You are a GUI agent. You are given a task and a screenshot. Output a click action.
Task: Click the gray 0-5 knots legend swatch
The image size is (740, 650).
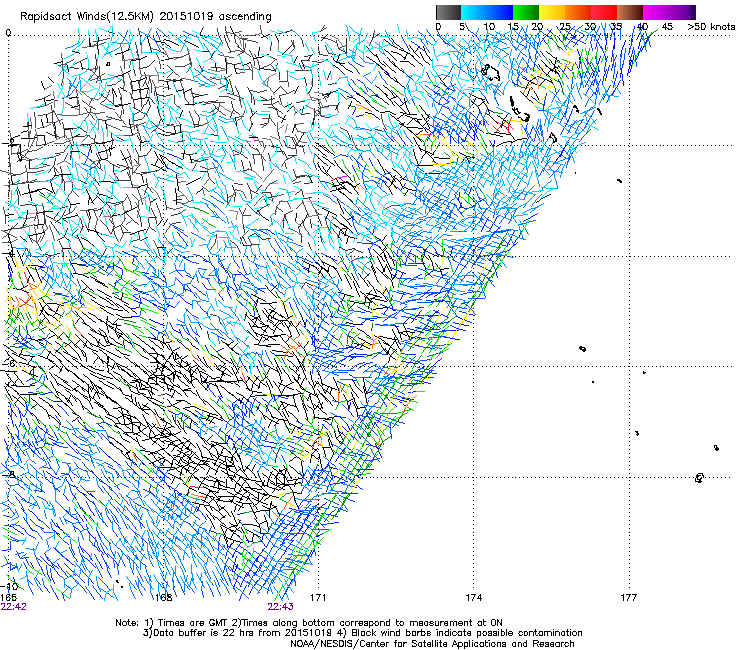[x=448, y=12]
